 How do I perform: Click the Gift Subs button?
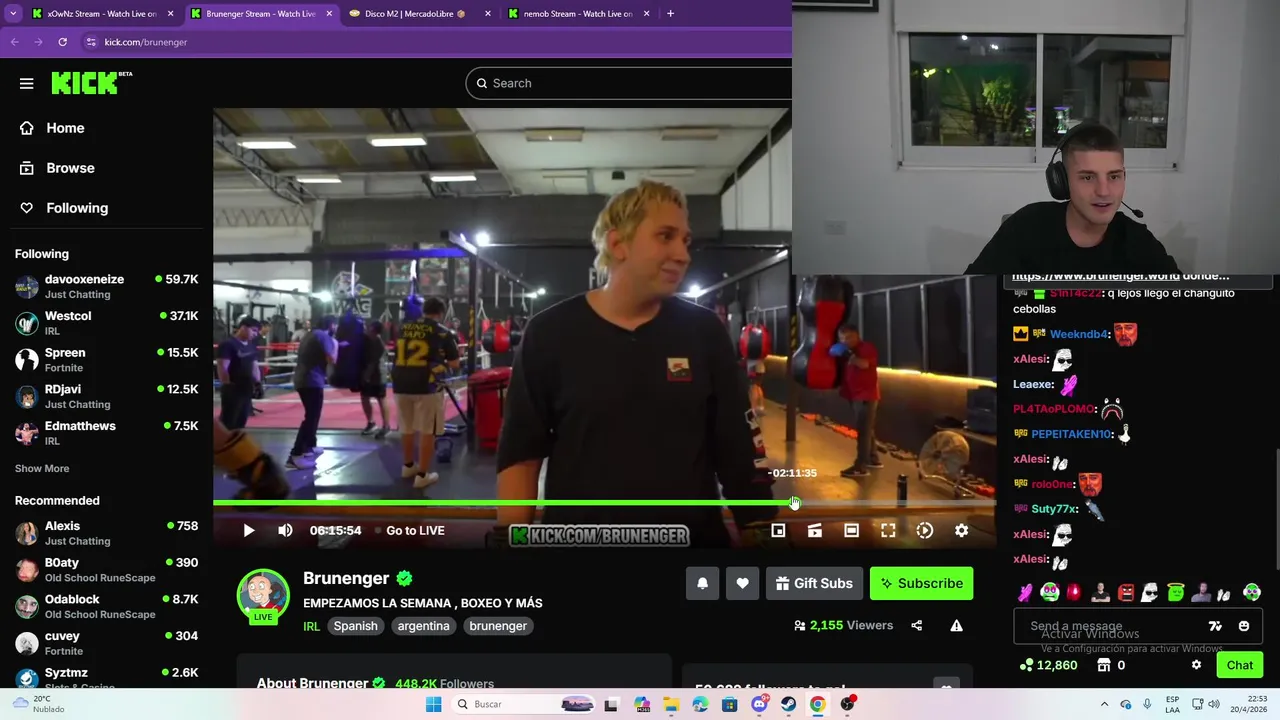[x=814, y=584]
